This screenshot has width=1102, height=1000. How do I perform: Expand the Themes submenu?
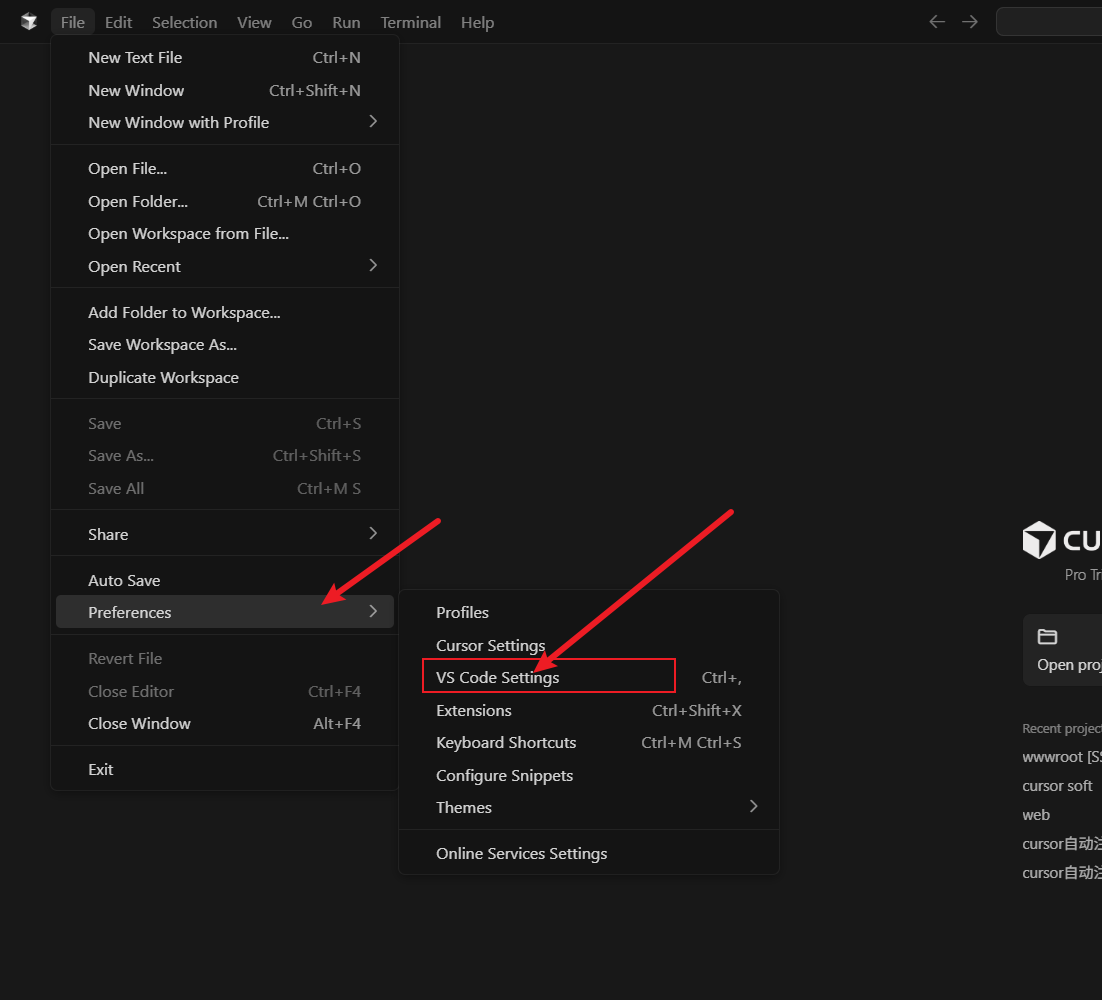(x=753, y=807)
